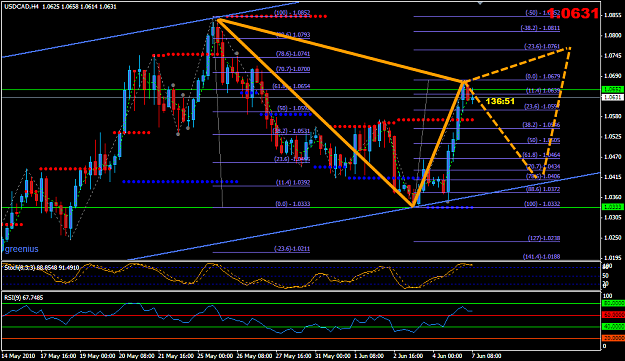
Task: Select the large red 1.0631 price label
Action: 574,14
